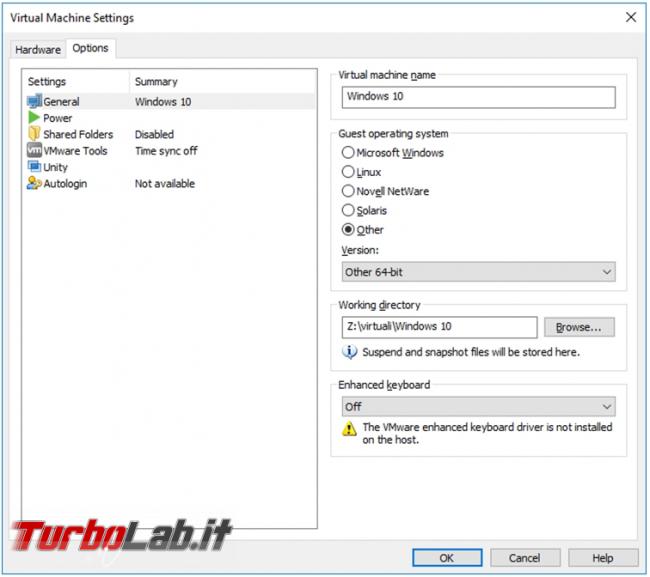Click the Shared Folders folder icon

click(34, 133)
